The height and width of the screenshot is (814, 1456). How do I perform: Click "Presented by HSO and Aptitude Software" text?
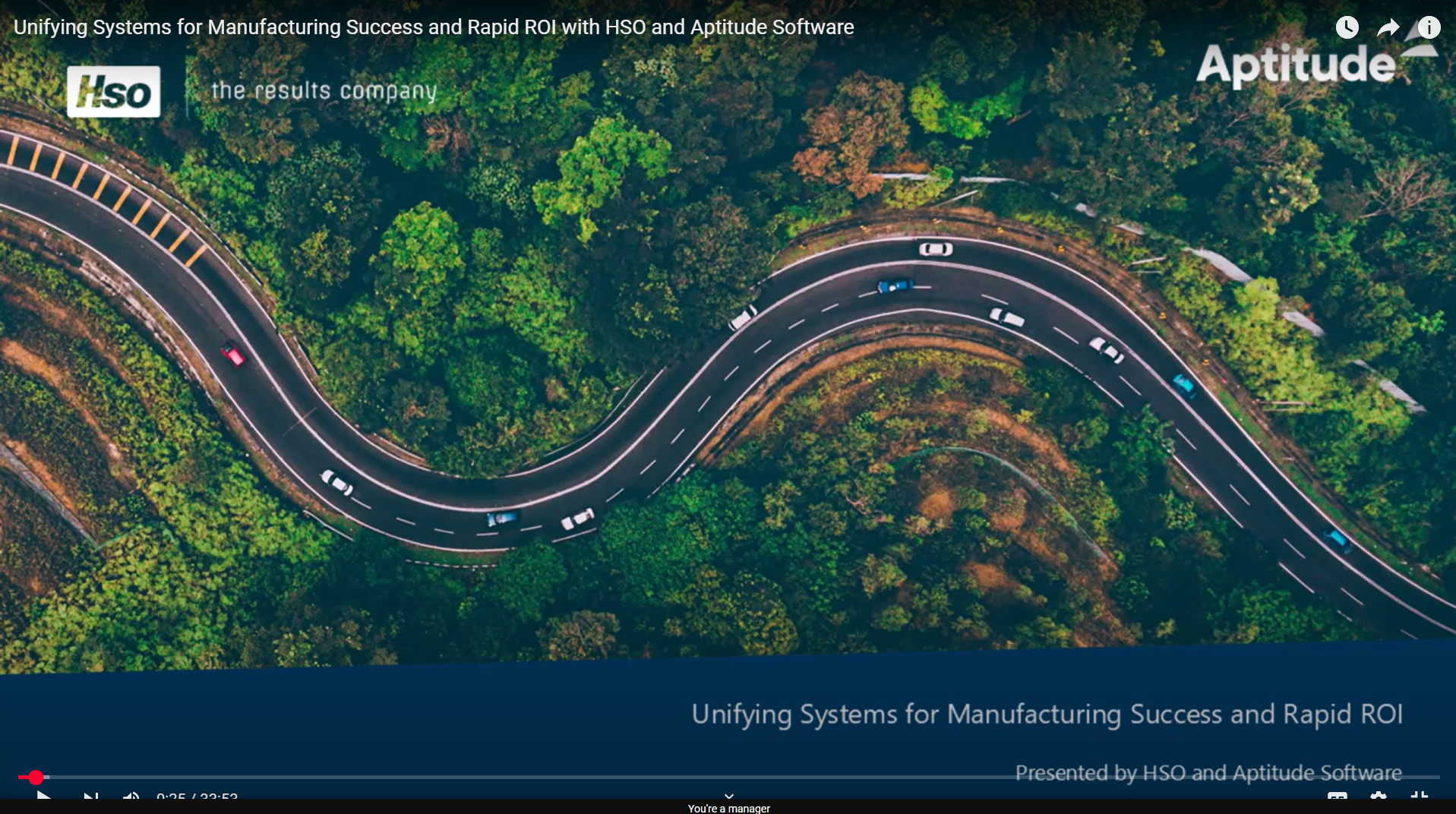coord(1208,772)
